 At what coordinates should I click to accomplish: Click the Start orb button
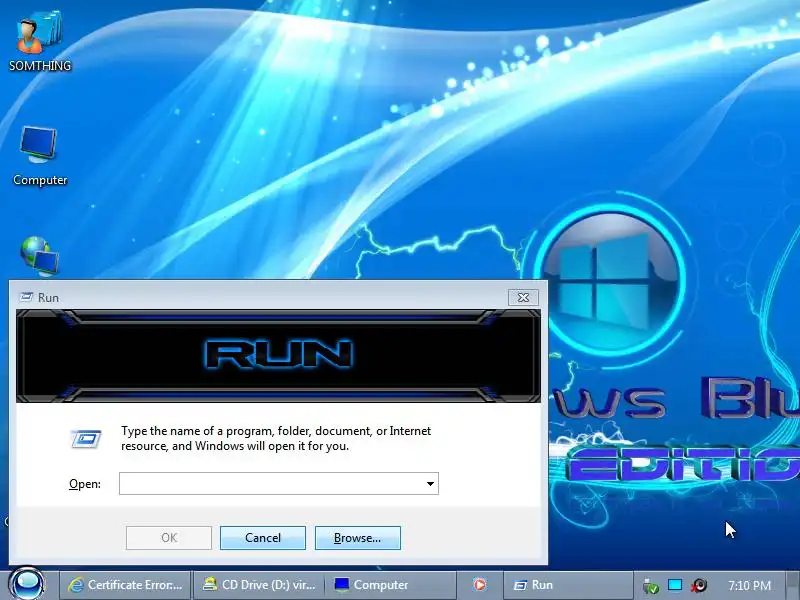click(x=27, y=584)
